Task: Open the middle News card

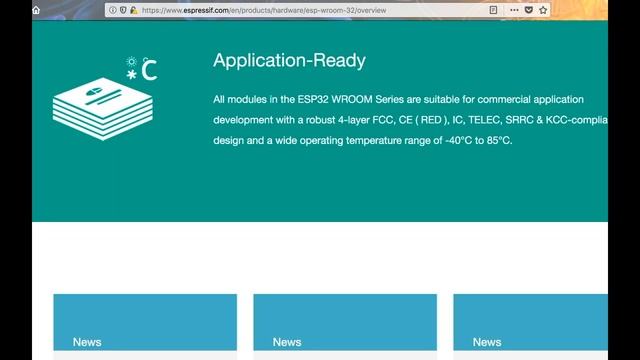Action: (345, 326)
